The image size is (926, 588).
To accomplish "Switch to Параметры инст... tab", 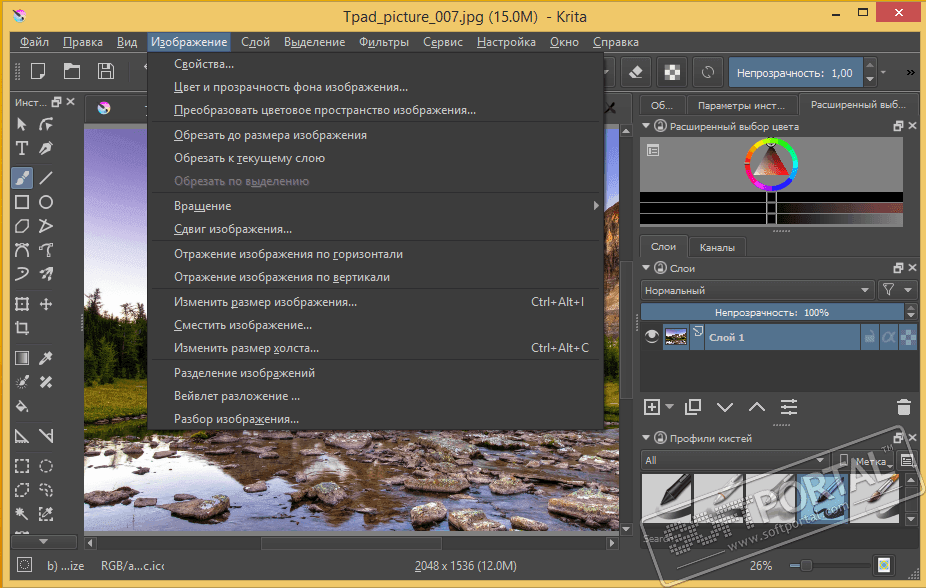I will [x=741, y=106].
